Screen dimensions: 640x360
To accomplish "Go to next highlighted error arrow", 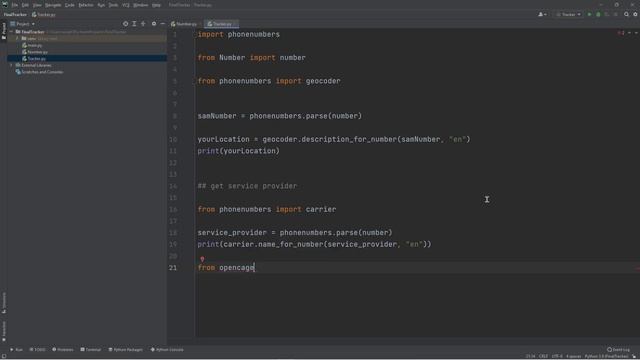I will pyautogui.click(x=636, y=33).
